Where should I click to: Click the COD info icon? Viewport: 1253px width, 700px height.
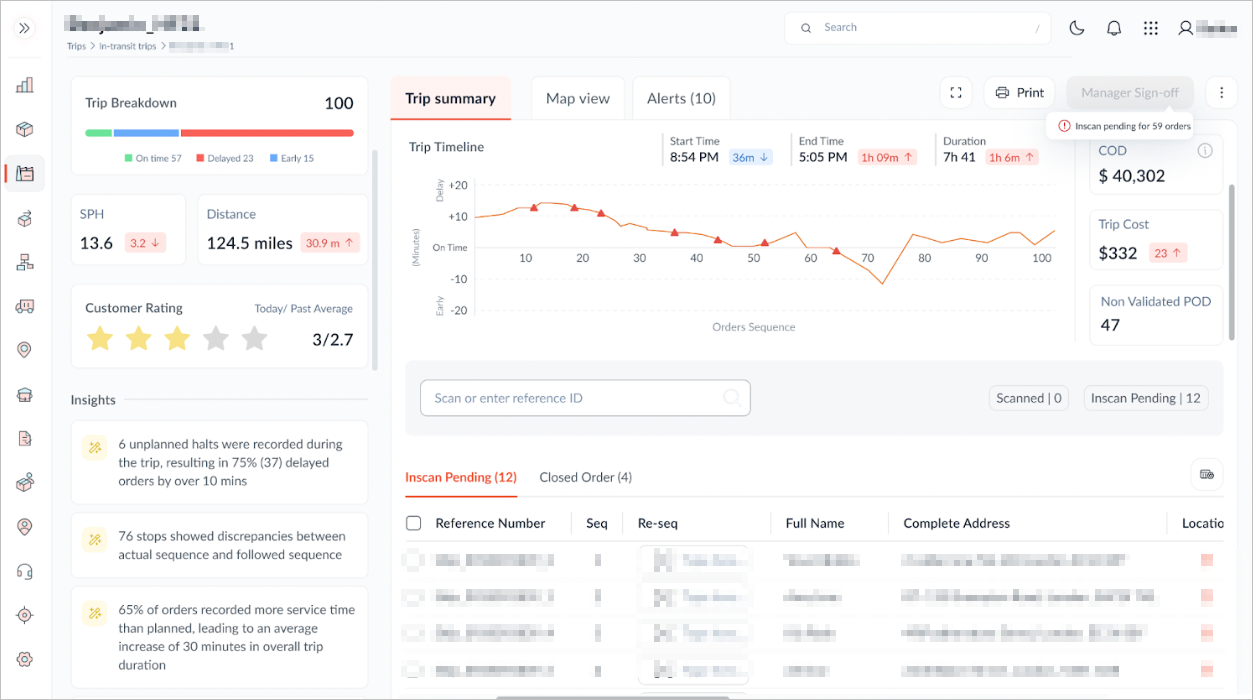[x=1205, y=151]
